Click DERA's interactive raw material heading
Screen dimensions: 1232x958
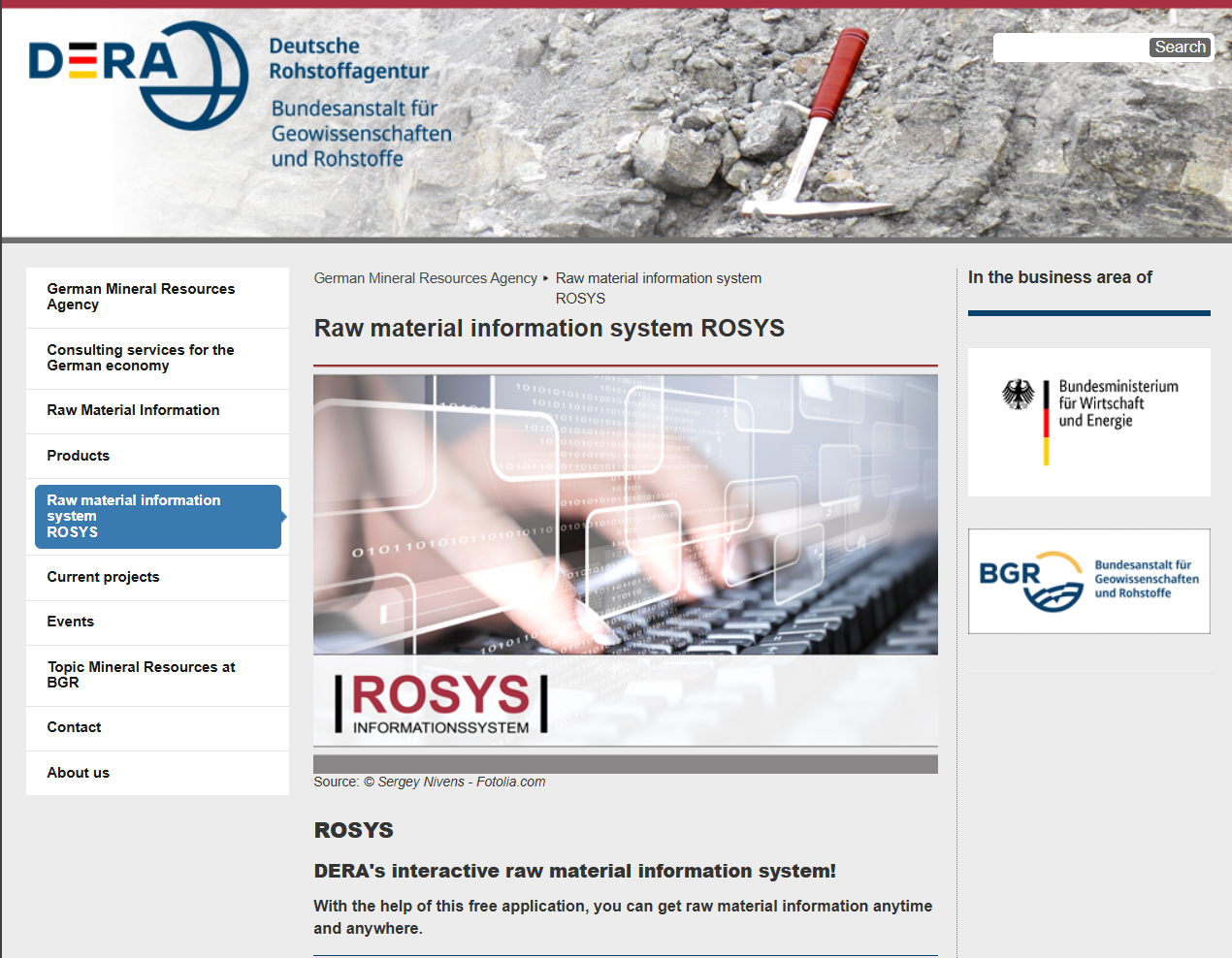click(x=574, y=872)
